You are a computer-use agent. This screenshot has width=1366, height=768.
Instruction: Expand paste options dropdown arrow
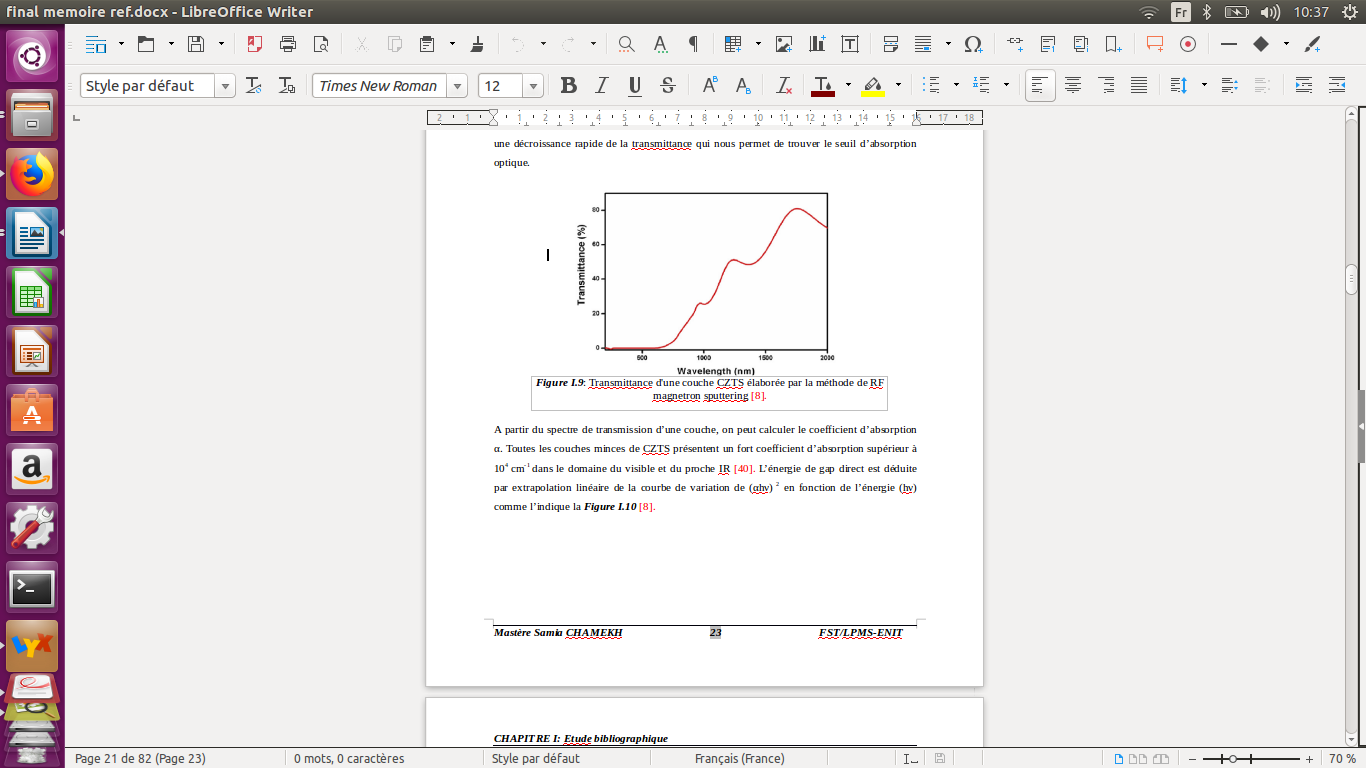(452, 44)
